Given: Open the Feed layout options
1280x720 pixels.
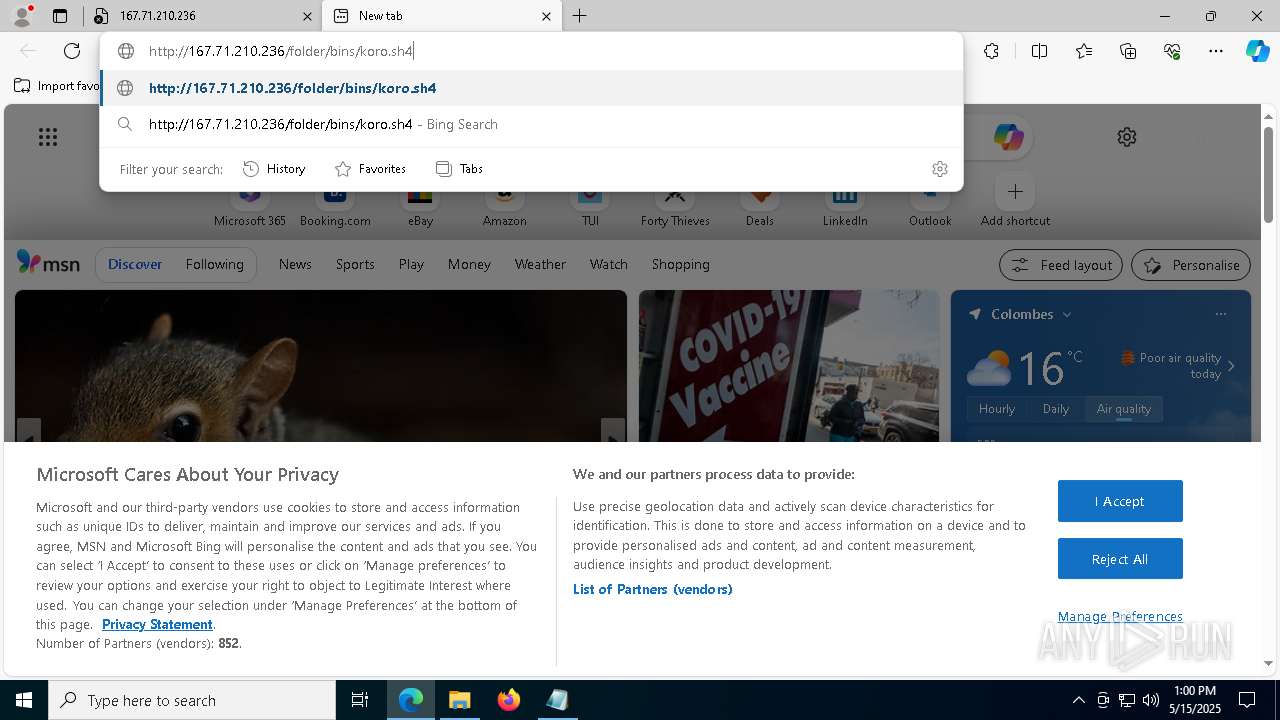Looking at the screenshot, I should (x=1061, y=265).
